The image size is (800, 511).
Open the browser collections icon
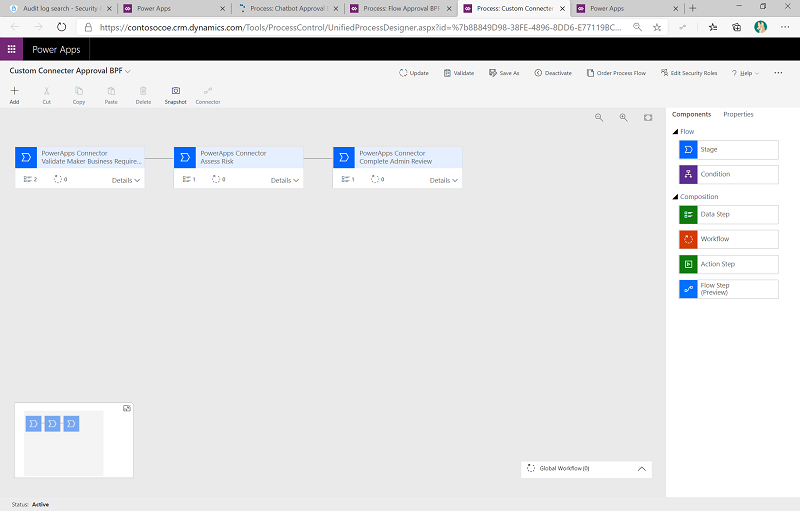click(736, 27)
